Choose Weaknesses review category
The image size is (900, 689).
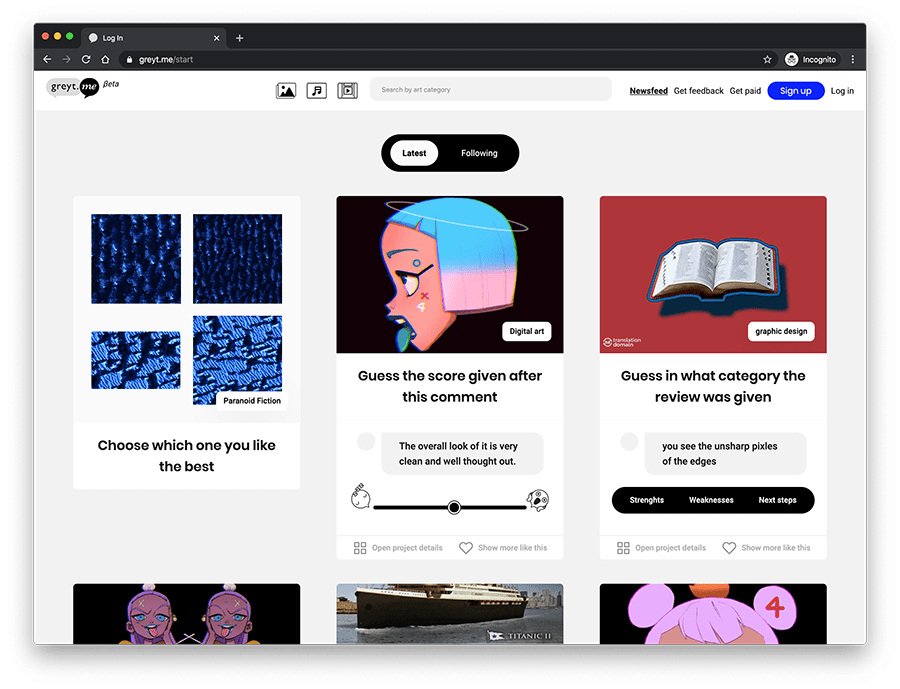[x=711, y=500]
